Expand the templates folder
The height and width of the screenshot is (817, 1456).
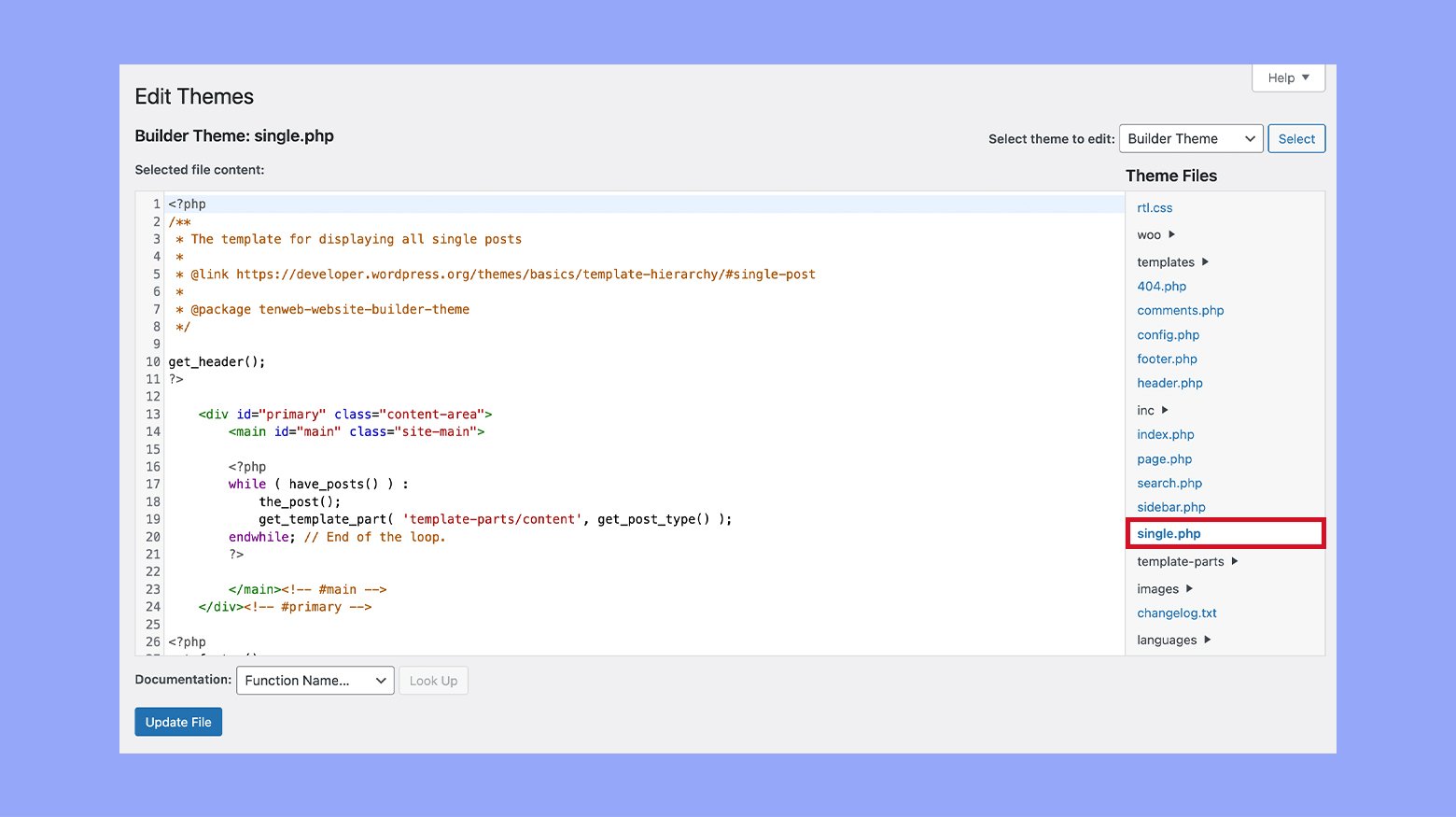tap(1172, 262)
